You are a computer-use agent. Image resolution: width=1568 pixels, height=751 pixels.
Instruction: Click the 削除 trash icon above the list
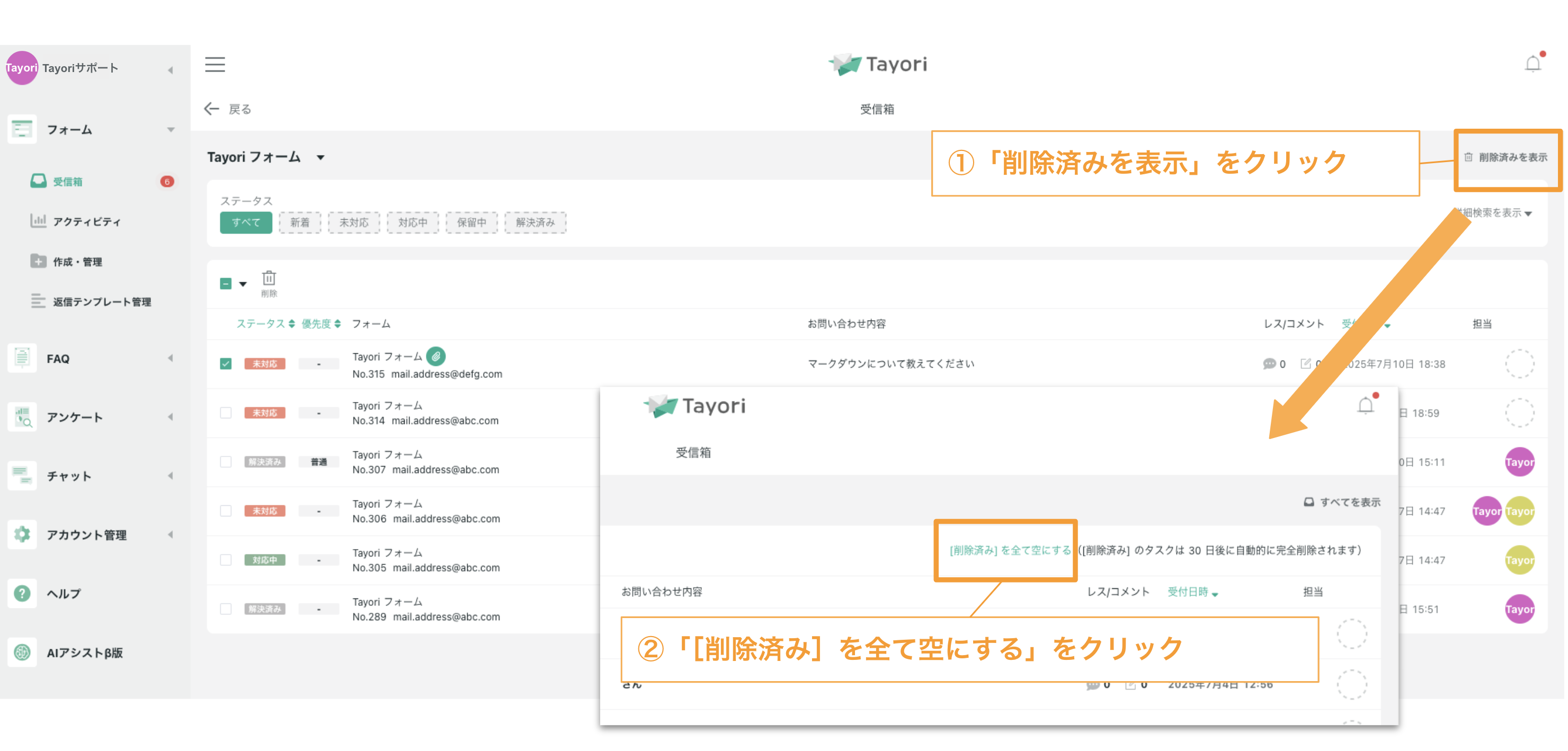click(270, 278)
